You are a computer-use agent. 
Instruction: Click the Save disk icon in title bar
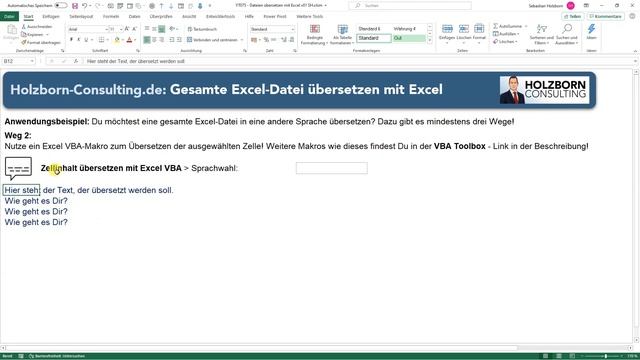point(75,6)
